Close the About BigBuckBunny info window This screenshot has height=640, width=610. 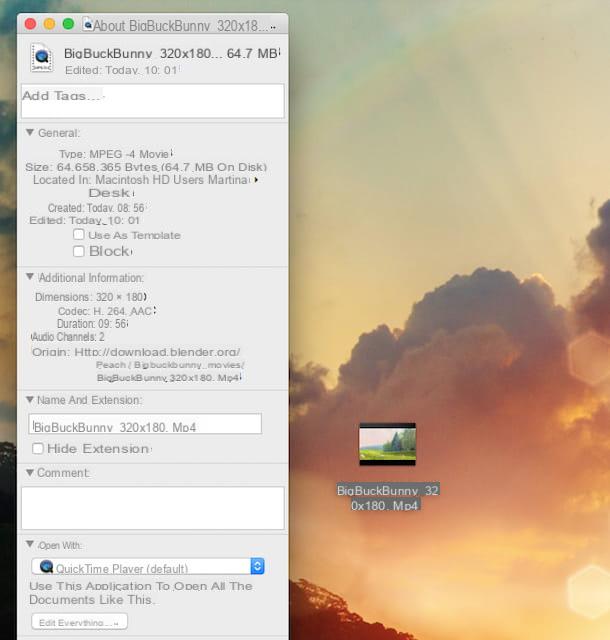point(31,24)
